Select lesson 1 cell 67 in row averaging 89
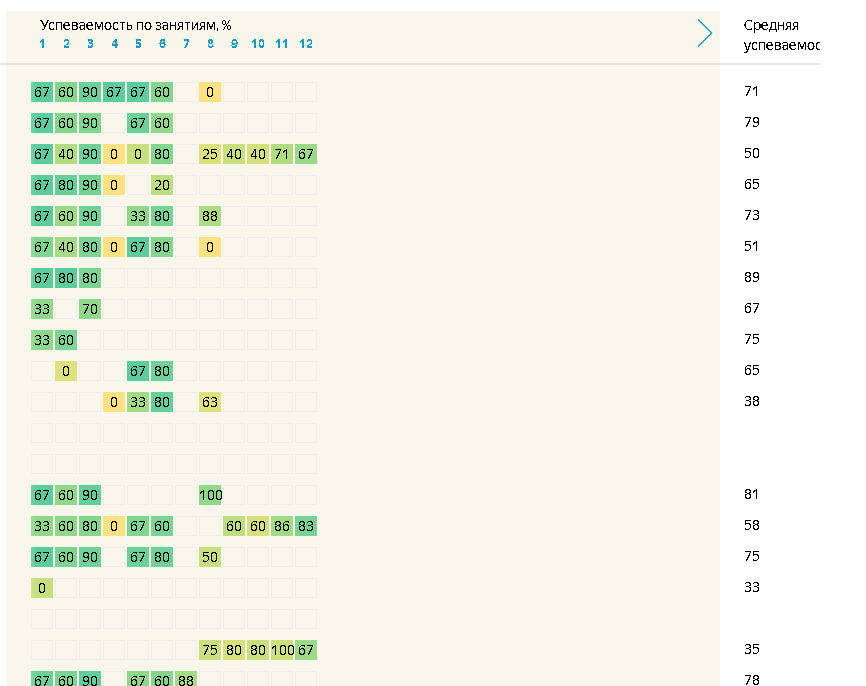 [x=42, y=278]
